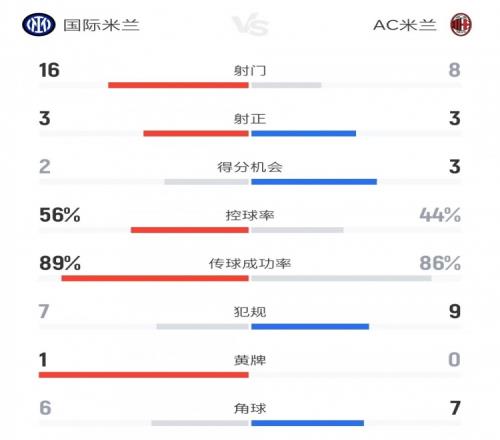Select the 传球成功率 stat label
This screenshot has width=500, height=440.
pos(250,264)
